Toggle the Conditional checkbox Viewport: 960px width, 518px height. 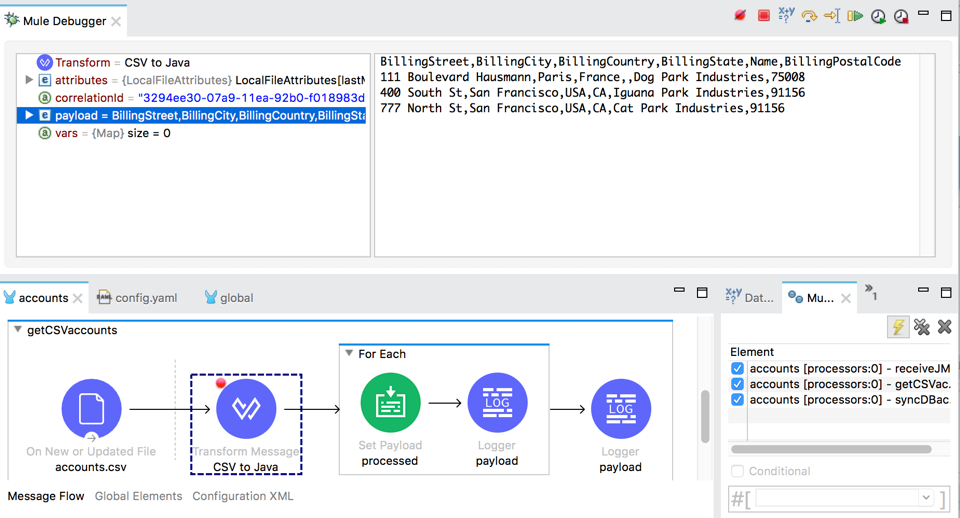[x=737, y=471]
